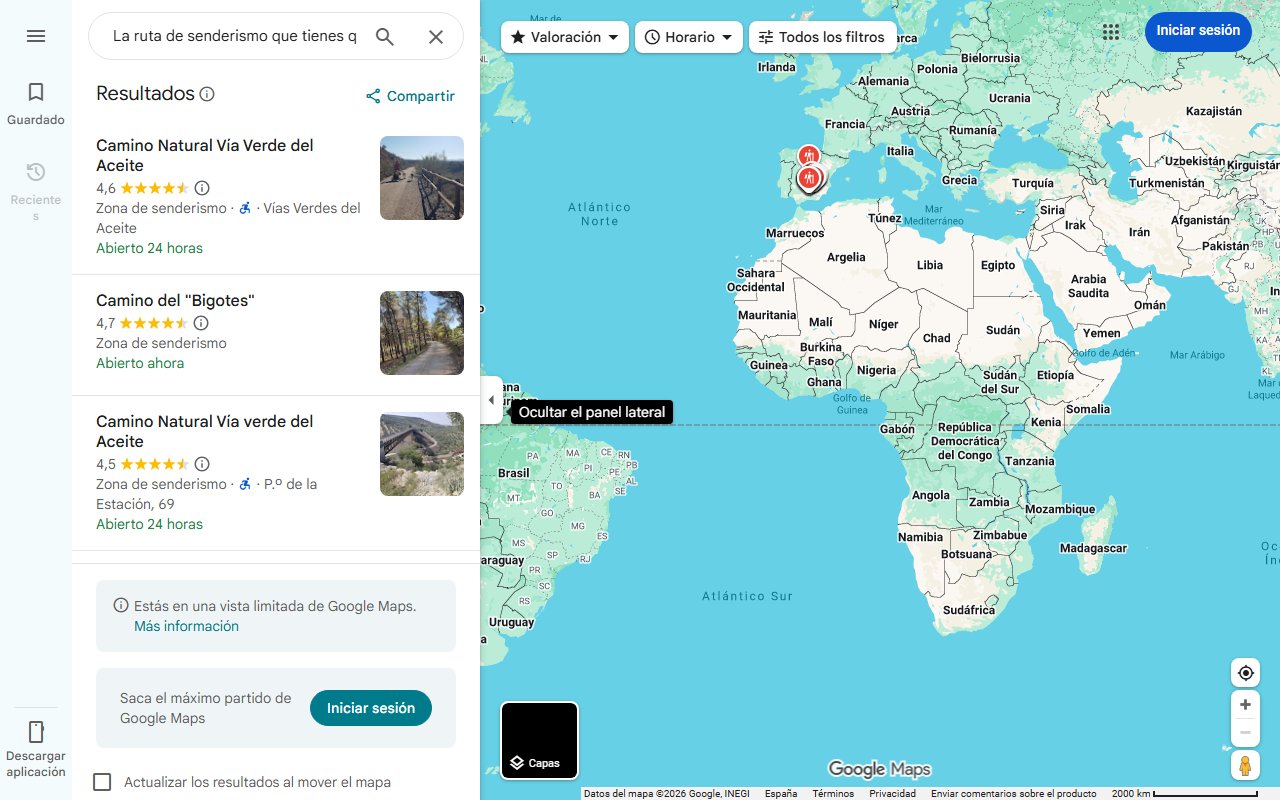The height and width of the screenshot is (800, 1280).
Task: Clear the search box with X
Action: click(436, 37)
